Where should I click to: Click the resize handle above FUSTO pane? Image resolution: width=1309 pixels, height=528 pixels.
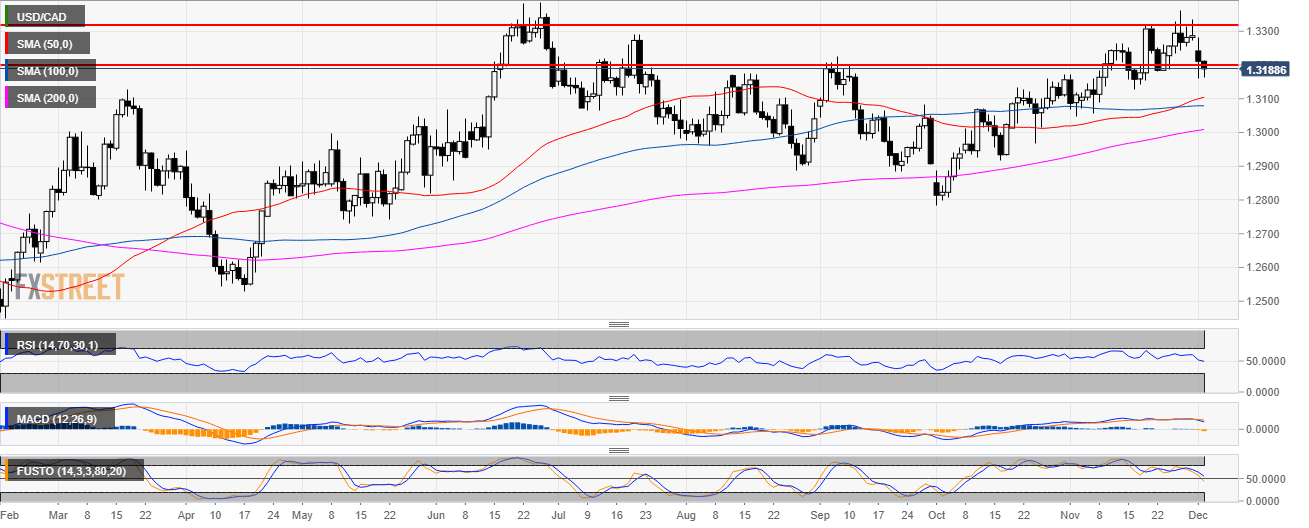[x=618, y=450]
